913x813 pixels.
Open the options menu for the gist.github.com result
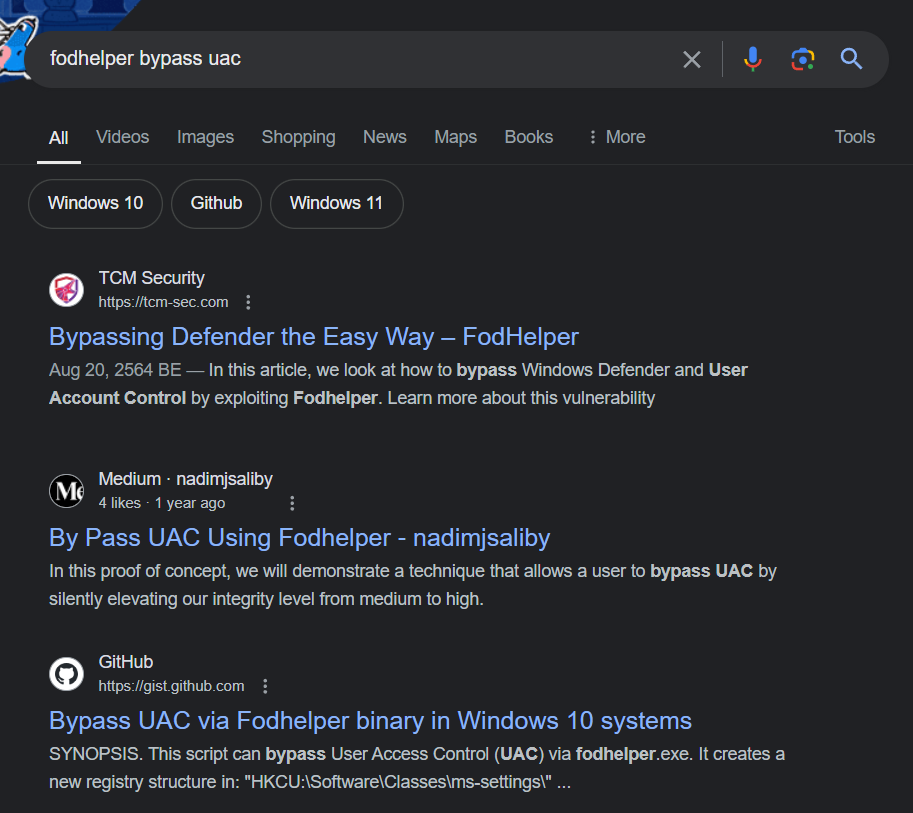click(265, 686)
